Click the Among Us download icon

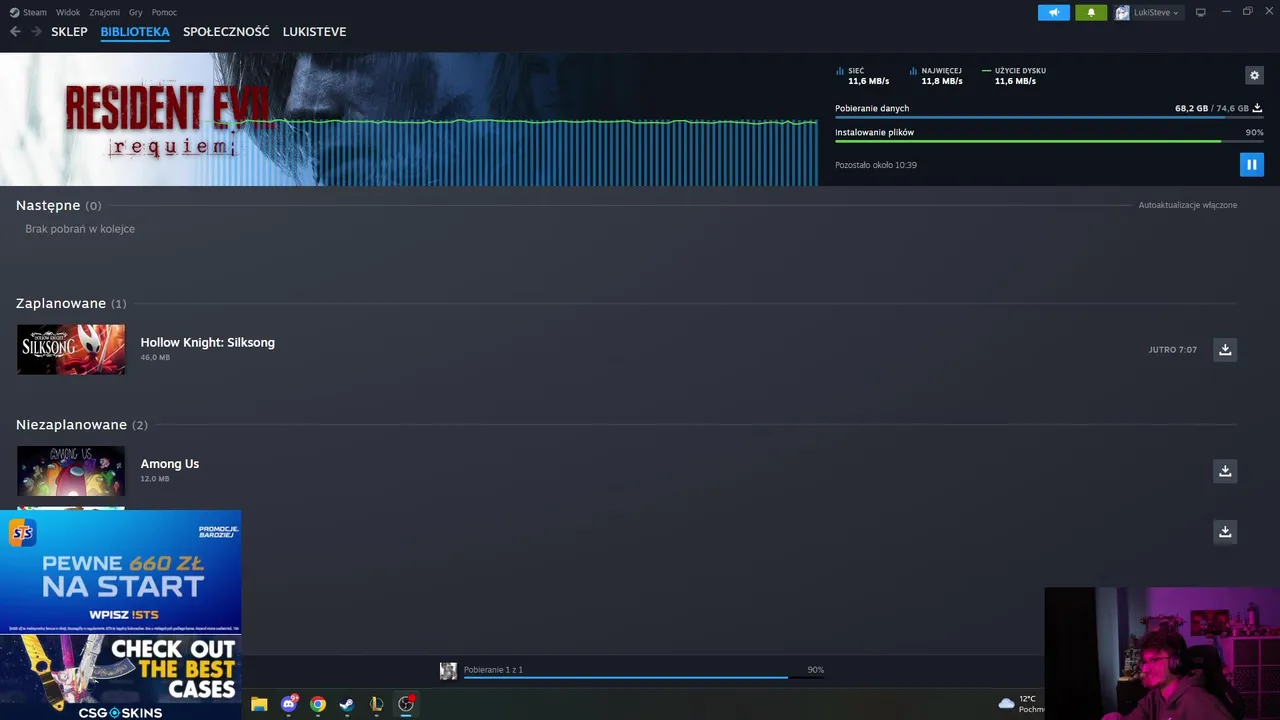1225,471
